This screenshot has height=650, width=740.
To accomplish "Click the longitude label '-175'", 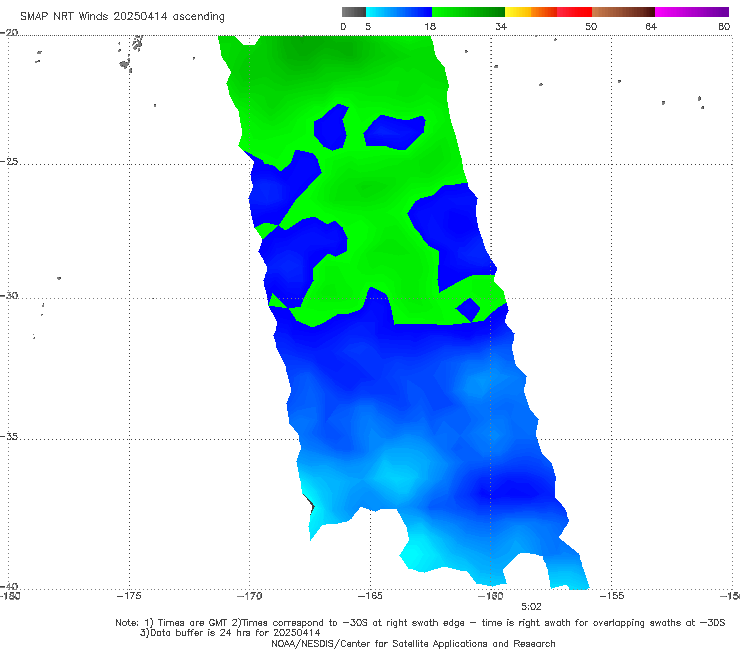I will pos(129,596).
